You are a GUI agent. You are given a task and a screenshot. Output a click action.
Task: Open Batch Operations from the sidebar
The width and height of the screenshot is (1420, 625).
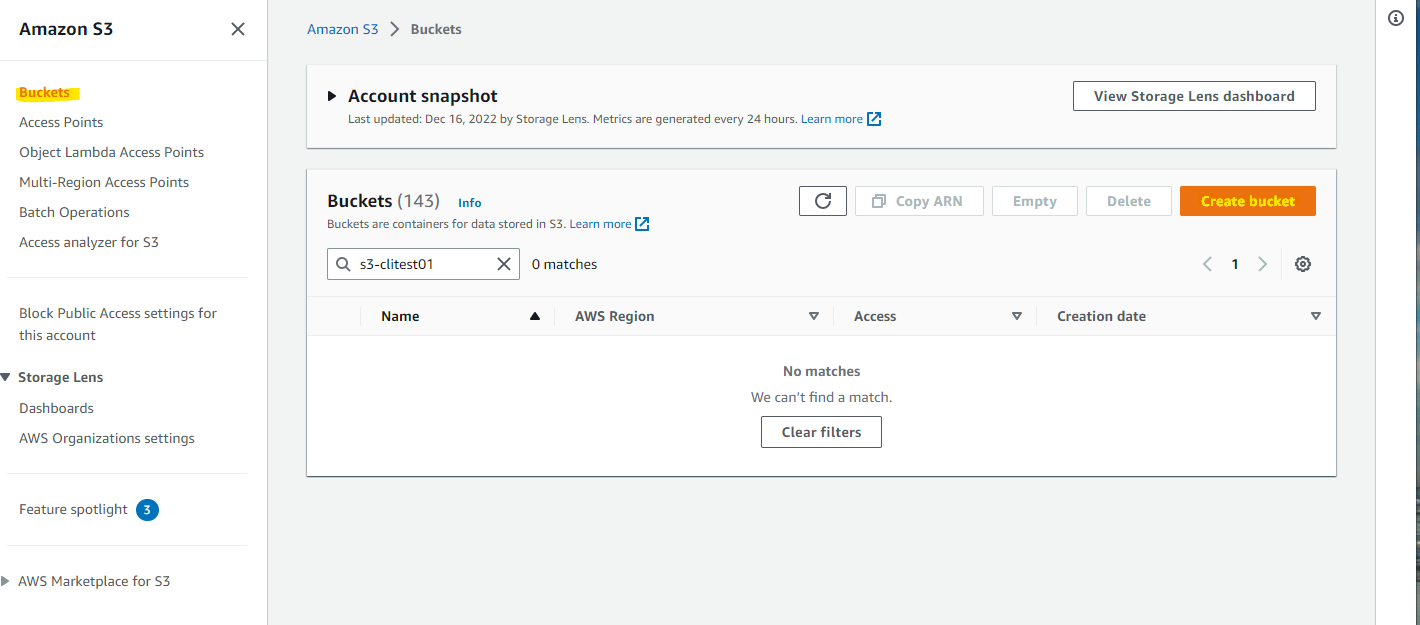point(74,211)
